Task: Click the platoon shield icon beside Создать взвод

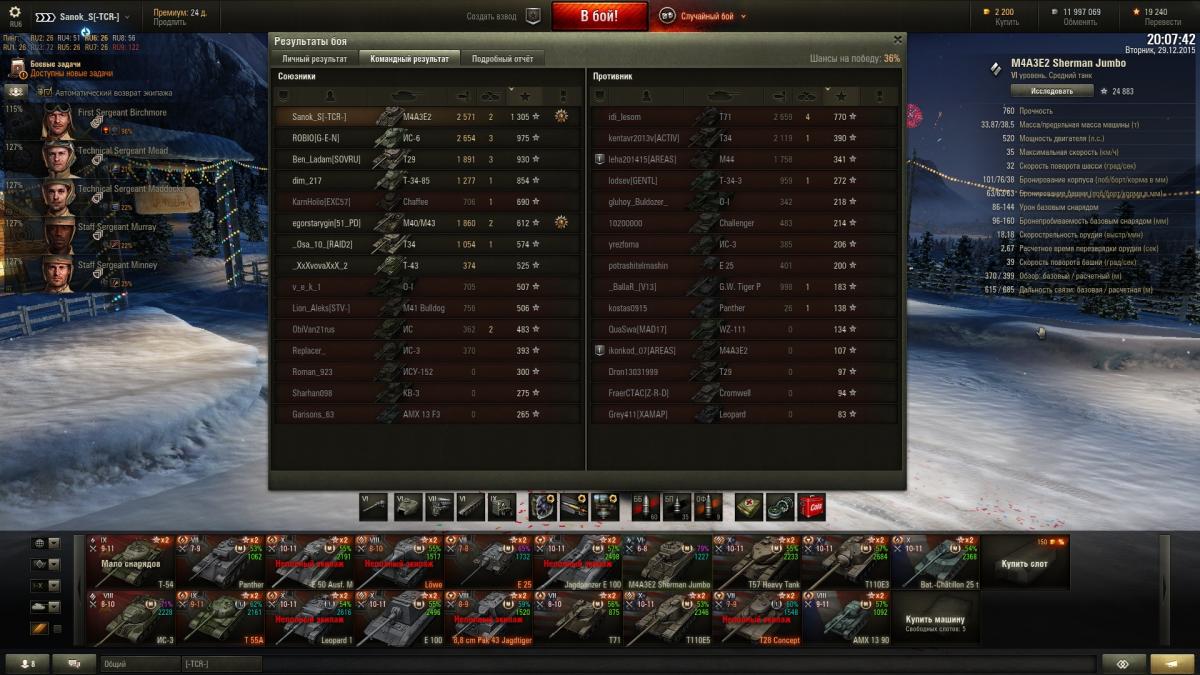Action: click(533, 16)
